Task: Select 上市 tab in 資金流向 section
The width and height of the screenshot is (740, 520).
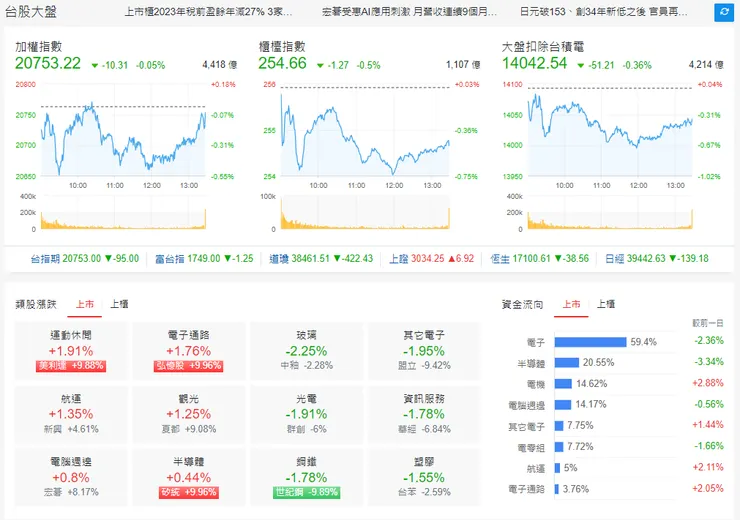Action: [x=571, y=304]
